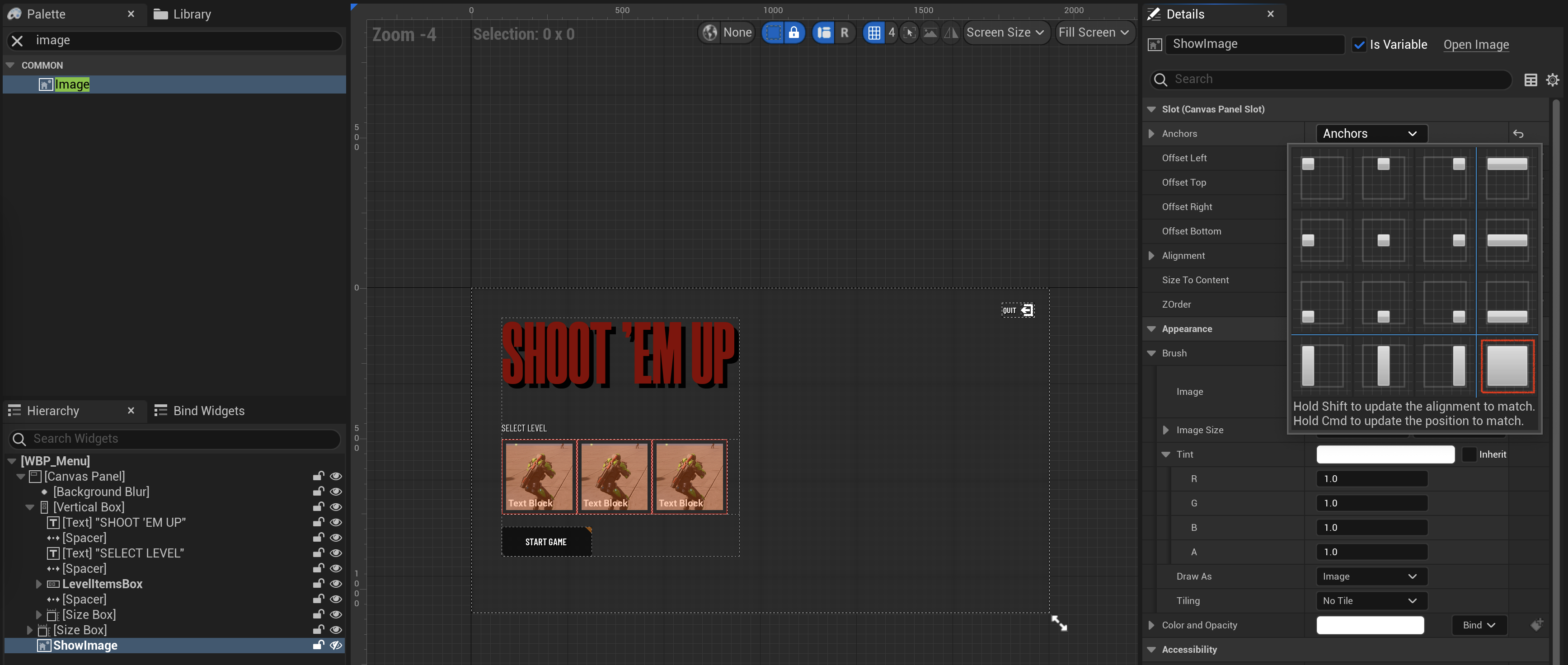Open the Tiling No Tile dropdown

tap(1371, 600)
